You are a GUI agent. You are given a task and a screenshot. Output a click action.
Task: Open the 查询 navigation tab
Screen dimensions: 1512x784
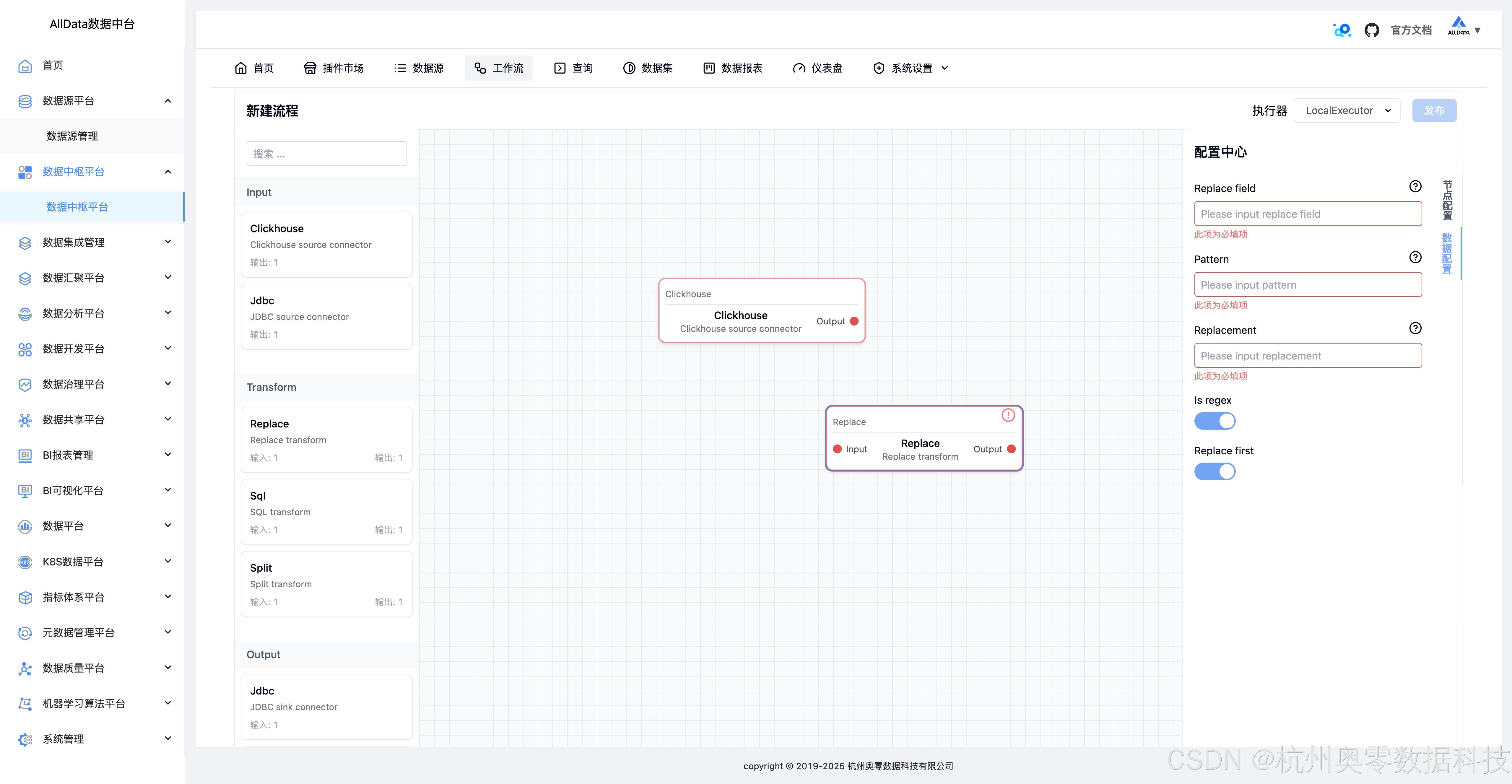tap(573, 68)
